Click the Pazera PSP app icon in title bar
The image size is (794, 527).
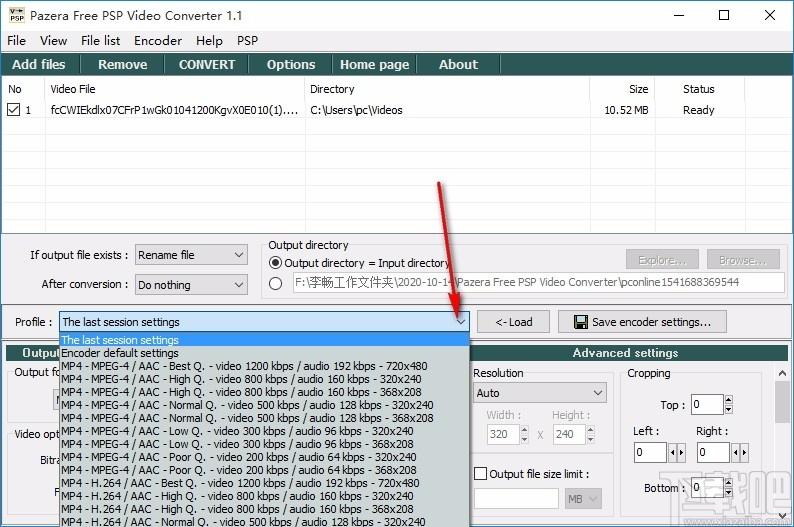point(17,15)
